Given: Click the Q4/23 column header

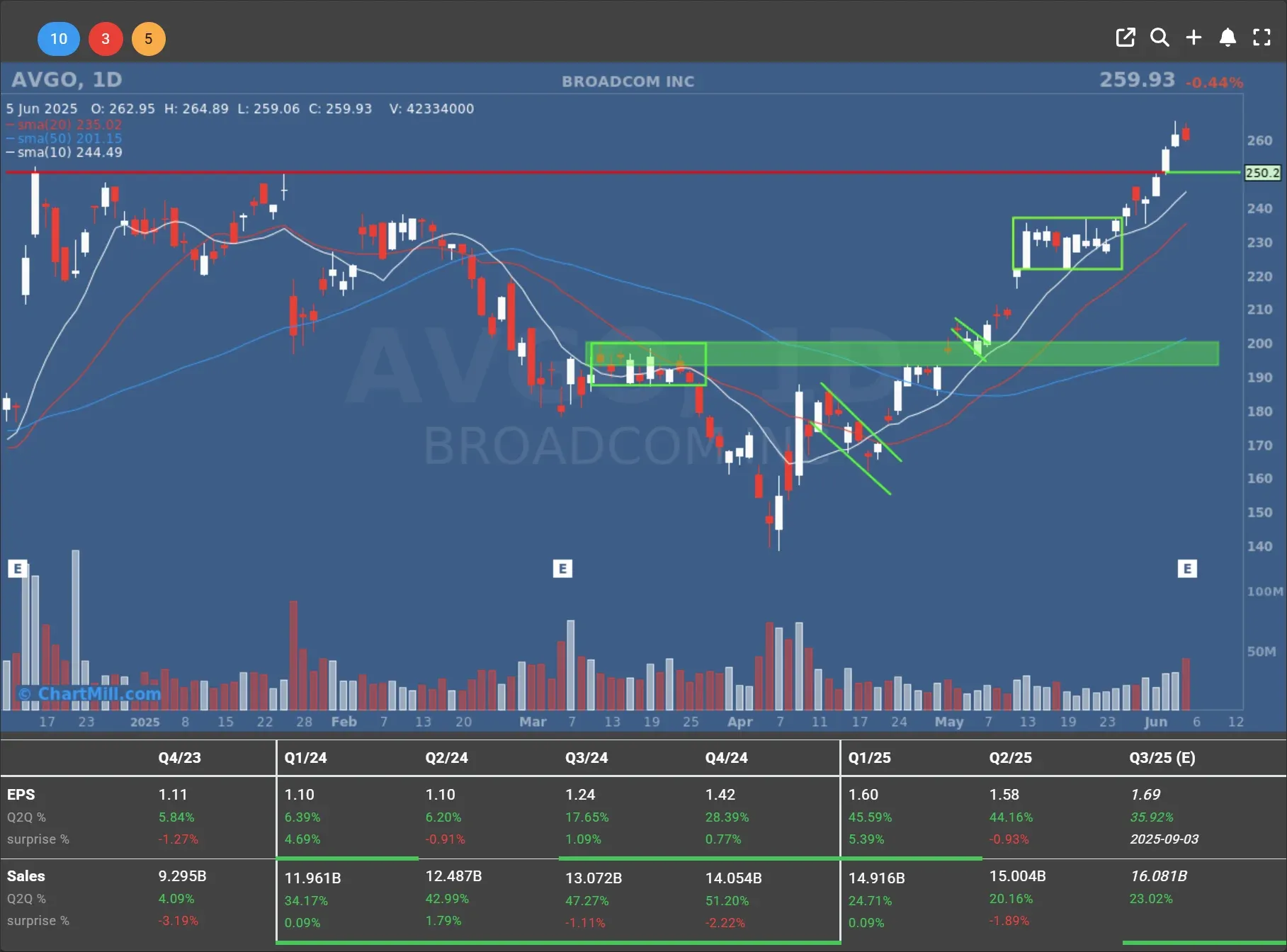Looking at the screenshot, I should point(180,757).
